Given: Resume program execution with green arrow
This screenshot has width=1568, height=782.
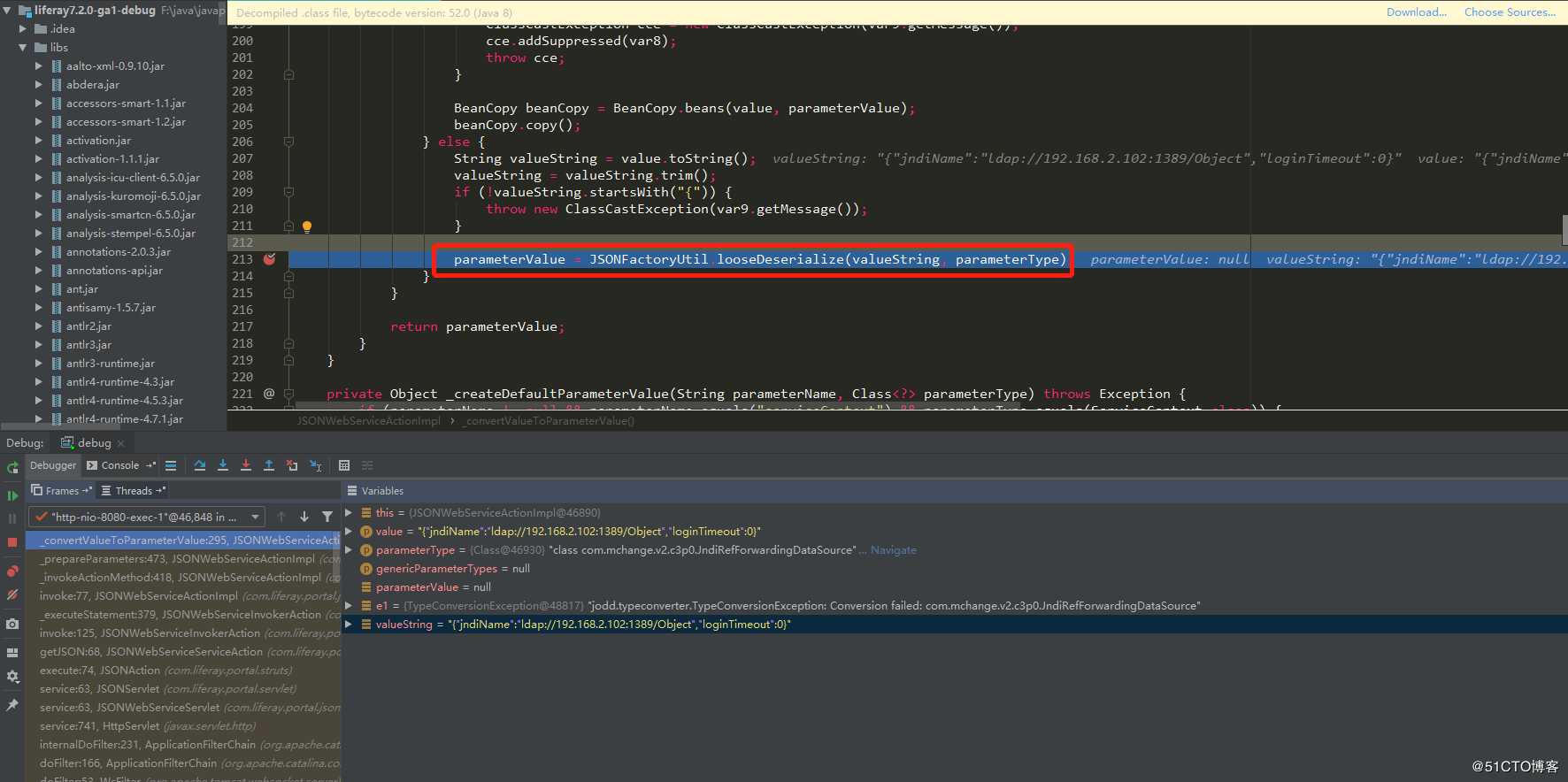Looking at the screenshot, I should (x=12, y=496).
